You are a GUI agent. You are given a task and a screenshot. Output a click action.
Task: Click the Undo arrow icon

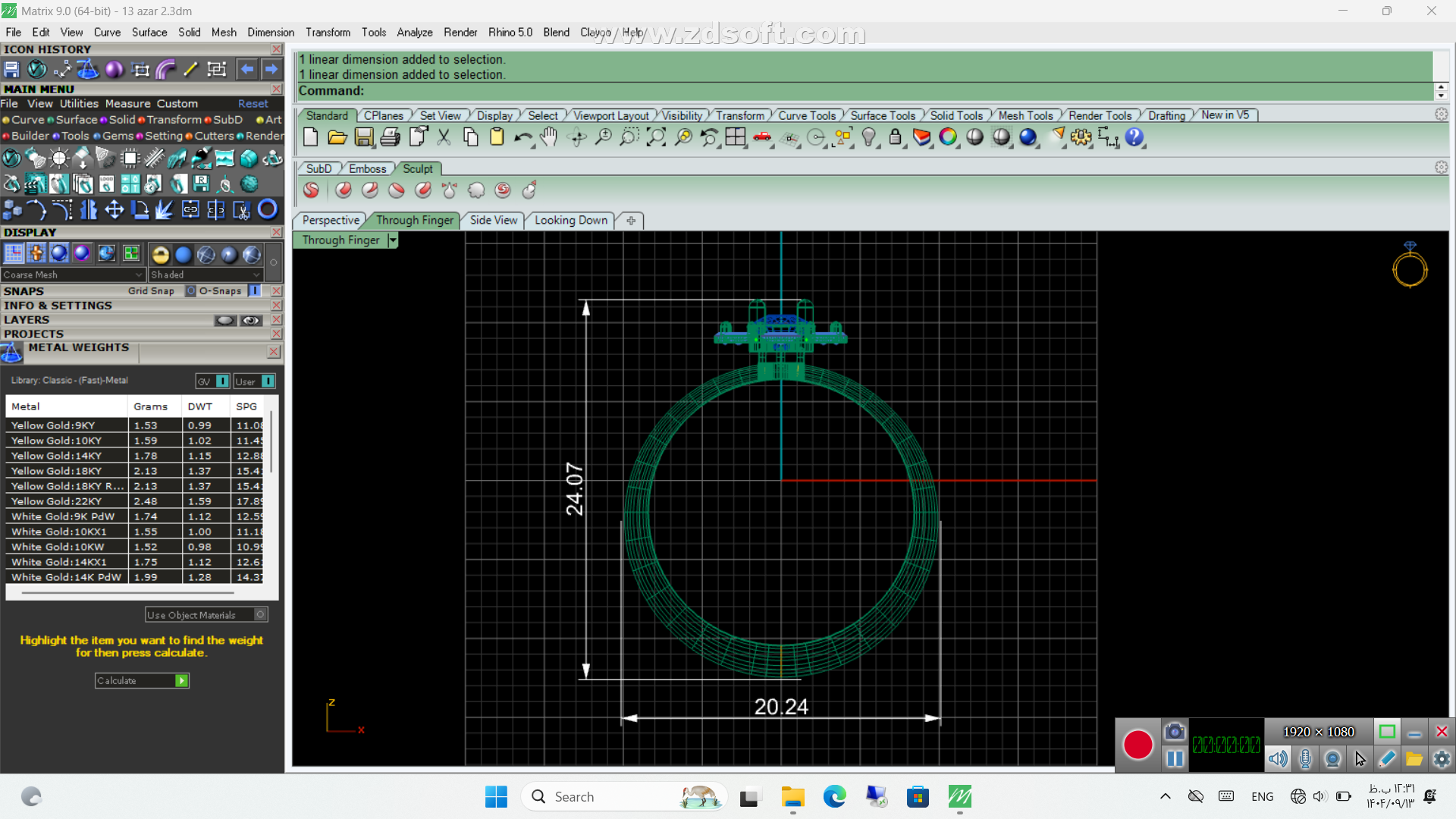coord(522,137)
